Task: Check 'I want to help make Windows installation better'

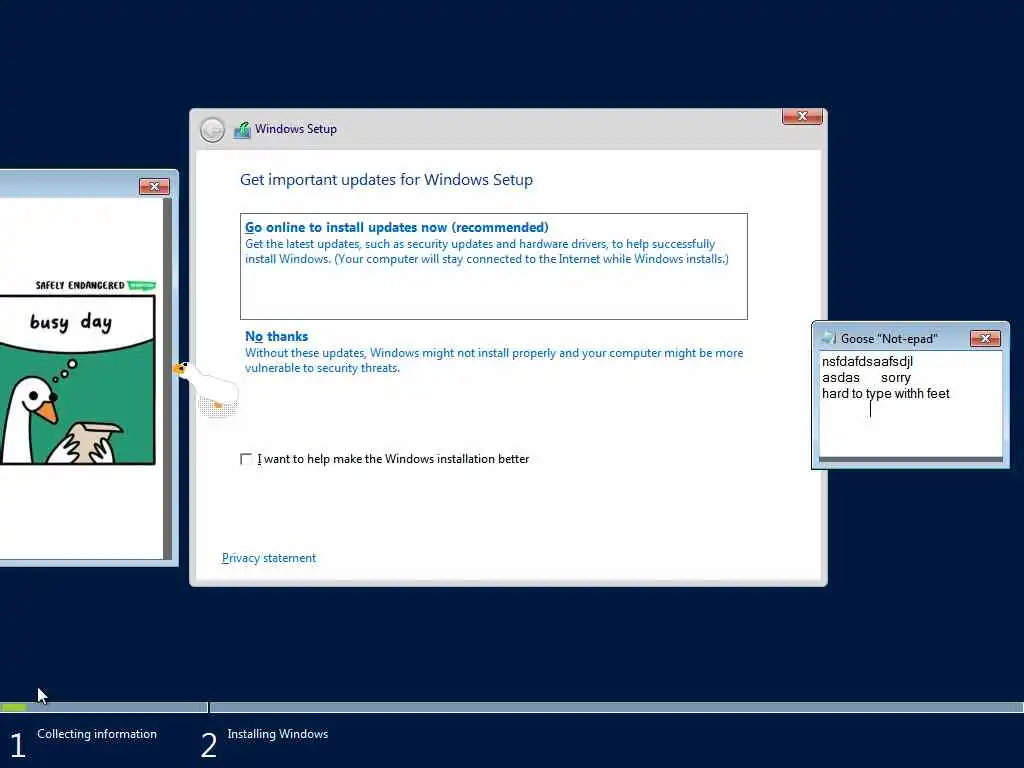Action: [246, 459]
